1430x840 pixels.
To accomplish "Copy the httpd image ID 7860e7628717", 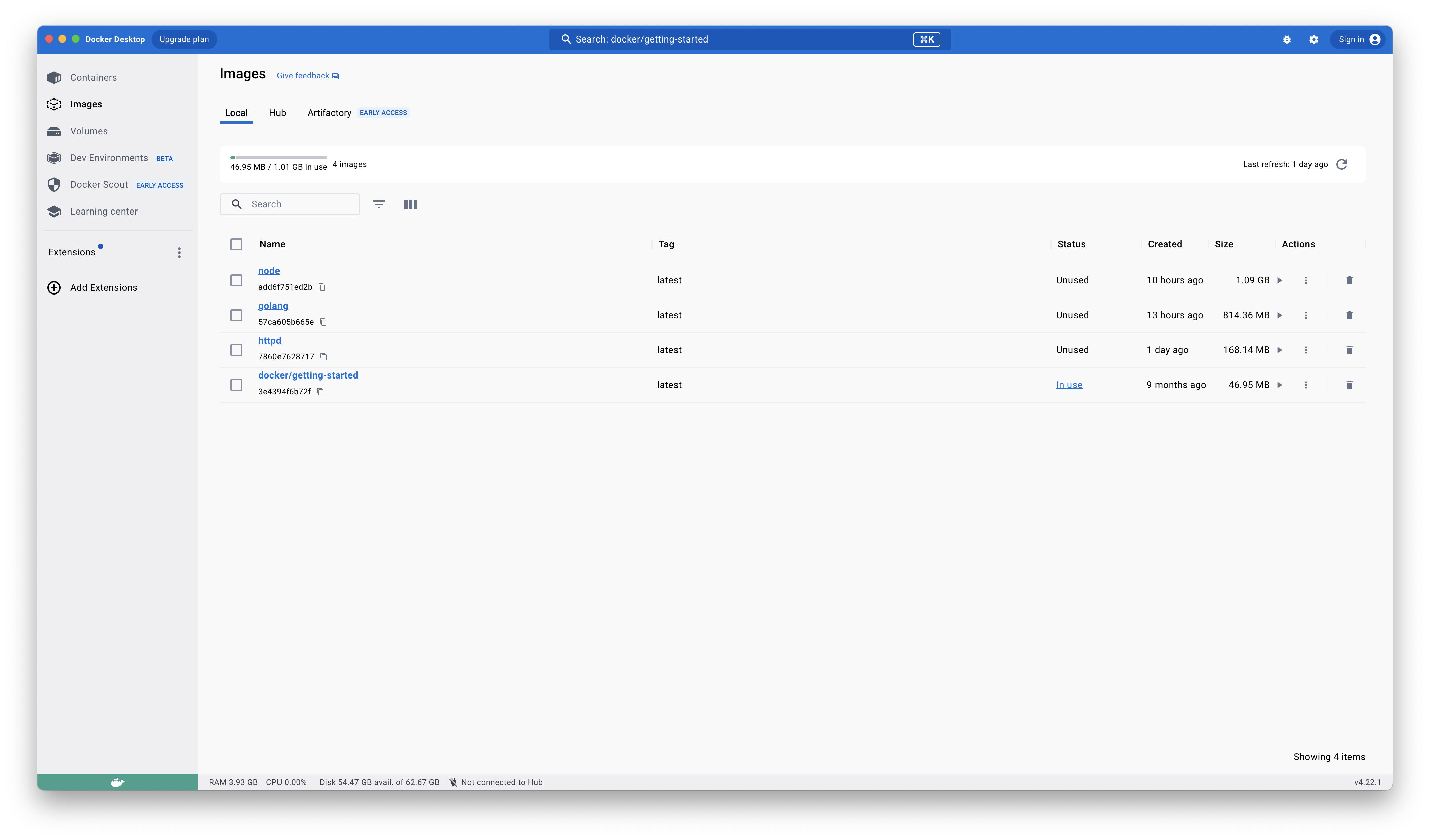I will (323, 357).
